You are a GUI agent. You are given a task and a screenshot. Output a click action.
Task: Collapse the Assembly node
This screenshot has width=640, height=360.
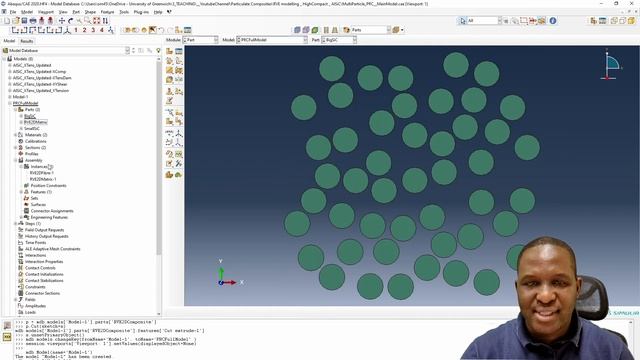pyautogui.click(x=16, y=160)
